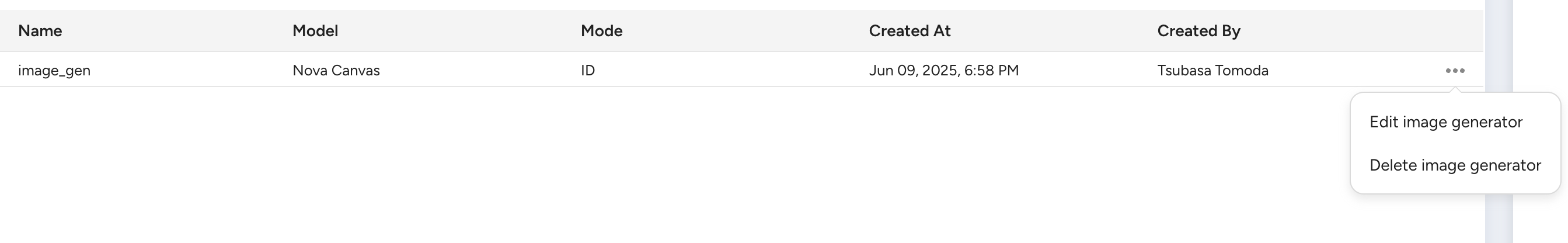Image resolution: width=1568 pixels, height=243 pixels.
Task: Click the Created By column header
Action: 1198,31
